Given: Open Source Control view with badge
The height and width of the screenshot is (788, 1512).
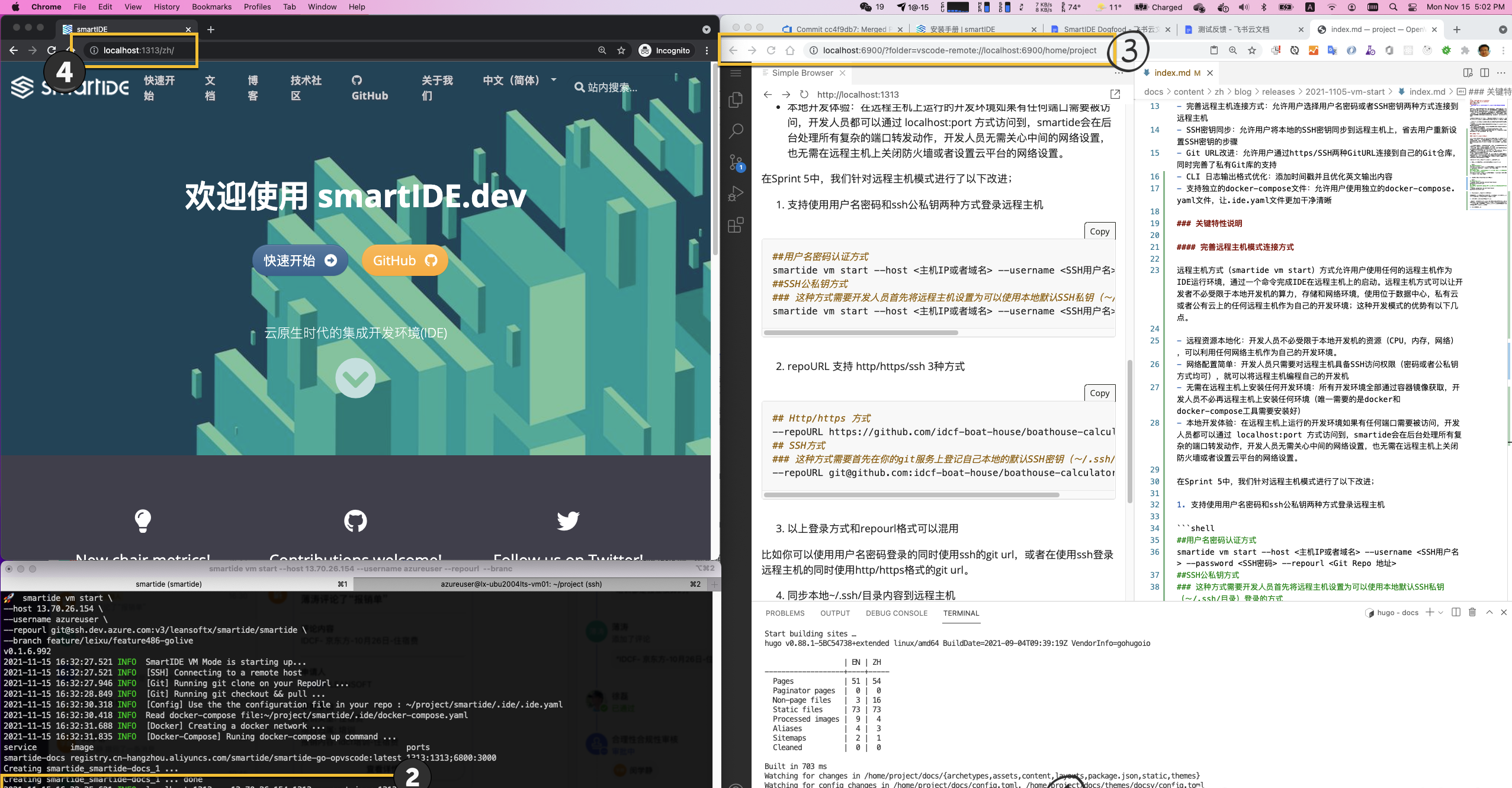Looking at the screenshot, I should point(736,162).
